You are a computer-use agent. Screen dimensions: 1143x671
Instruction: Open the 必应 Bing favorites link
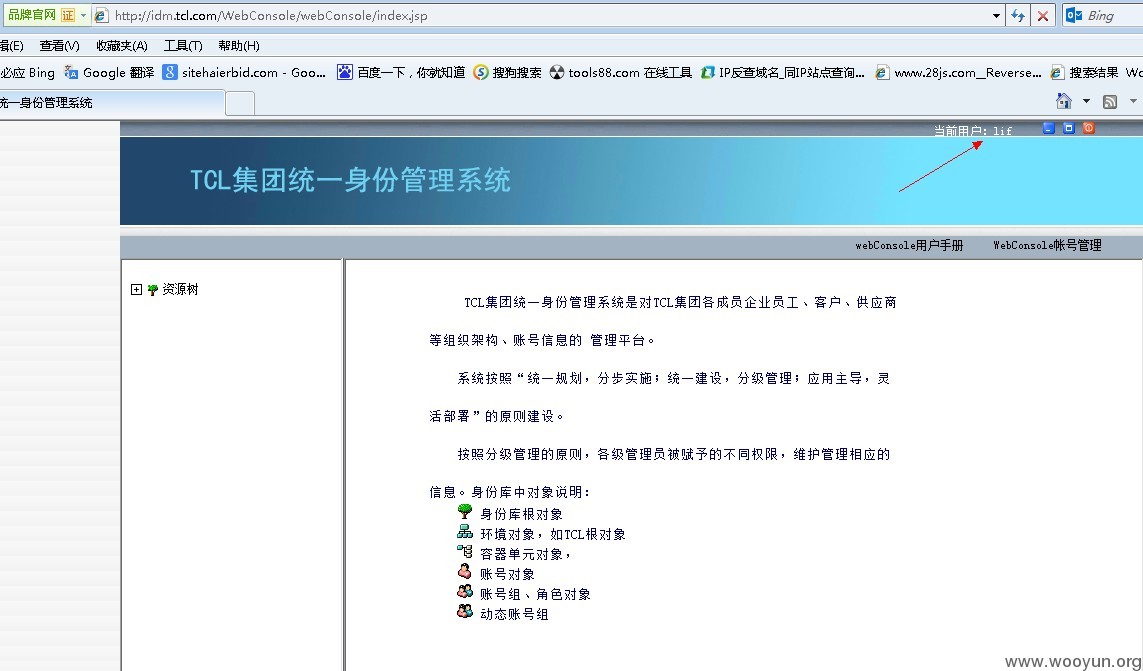pos(28,72)
